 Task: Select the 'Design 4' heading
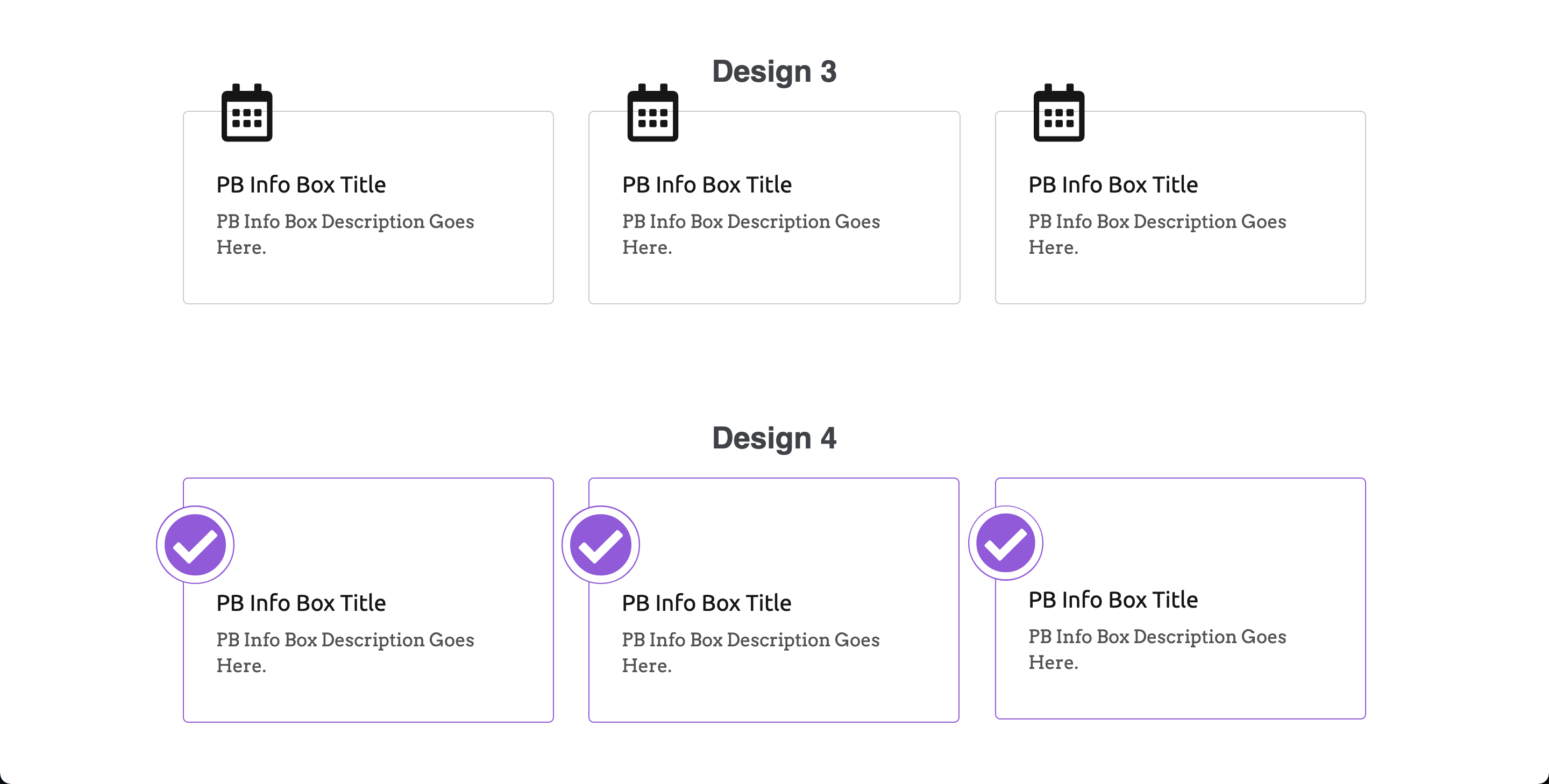click(774, 438)
